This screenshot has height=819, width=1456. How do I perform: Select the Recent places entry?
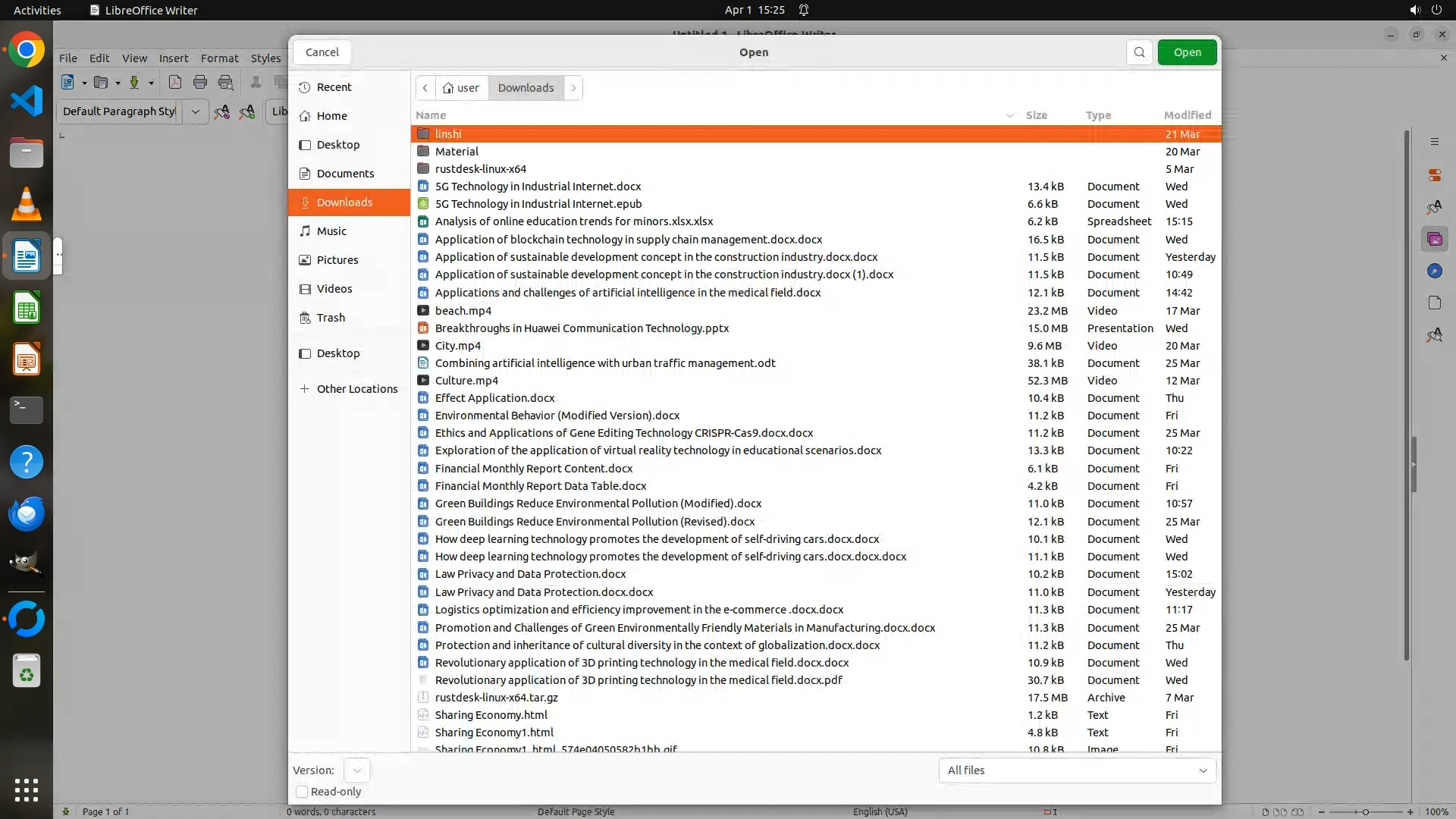click(334, 87)
